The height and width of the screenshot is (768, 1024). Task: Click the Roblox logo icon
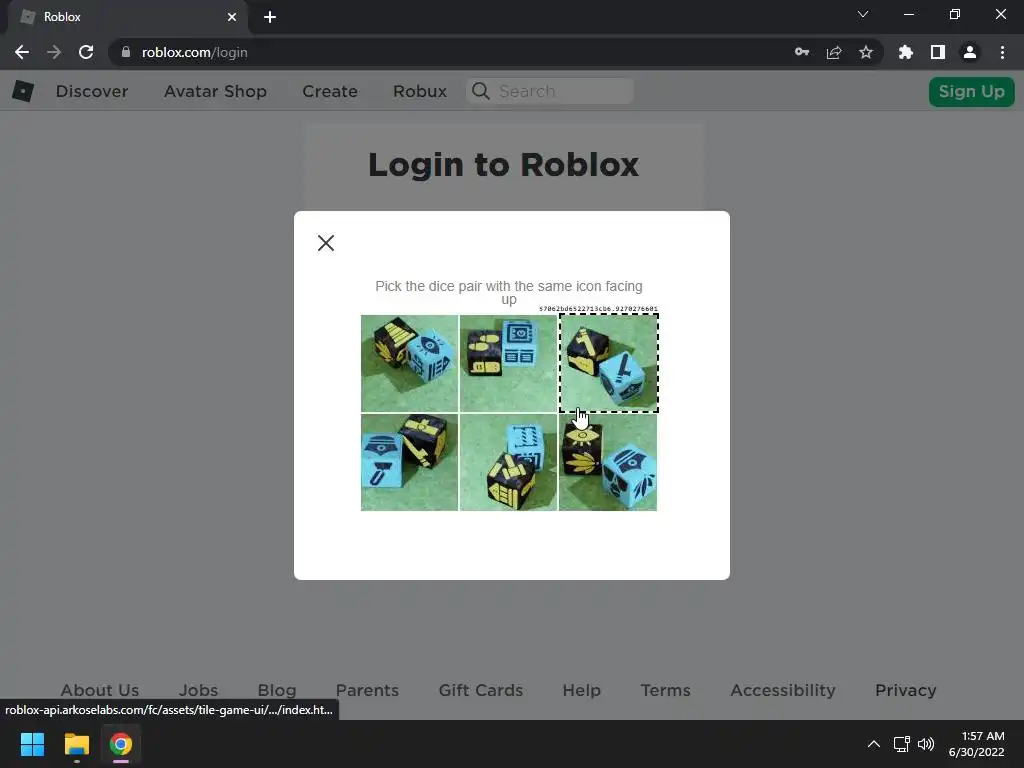(x=23, y=91)
